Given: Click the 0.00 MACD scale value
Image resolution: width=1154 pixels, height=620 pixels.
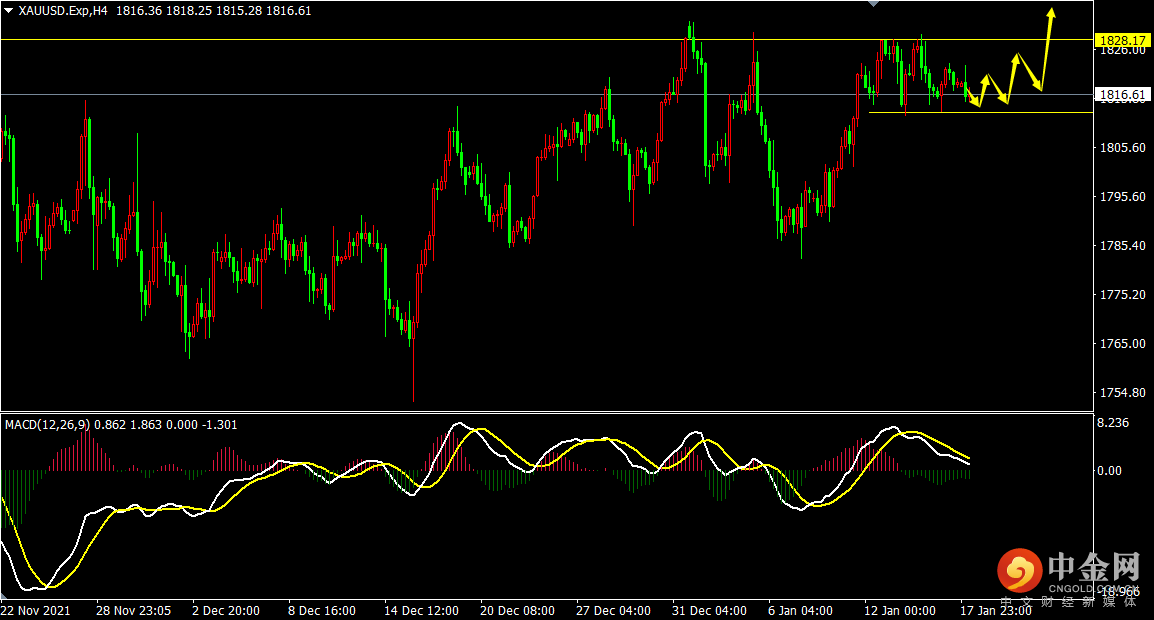Looking at the screenshot, I should 1109,471.
